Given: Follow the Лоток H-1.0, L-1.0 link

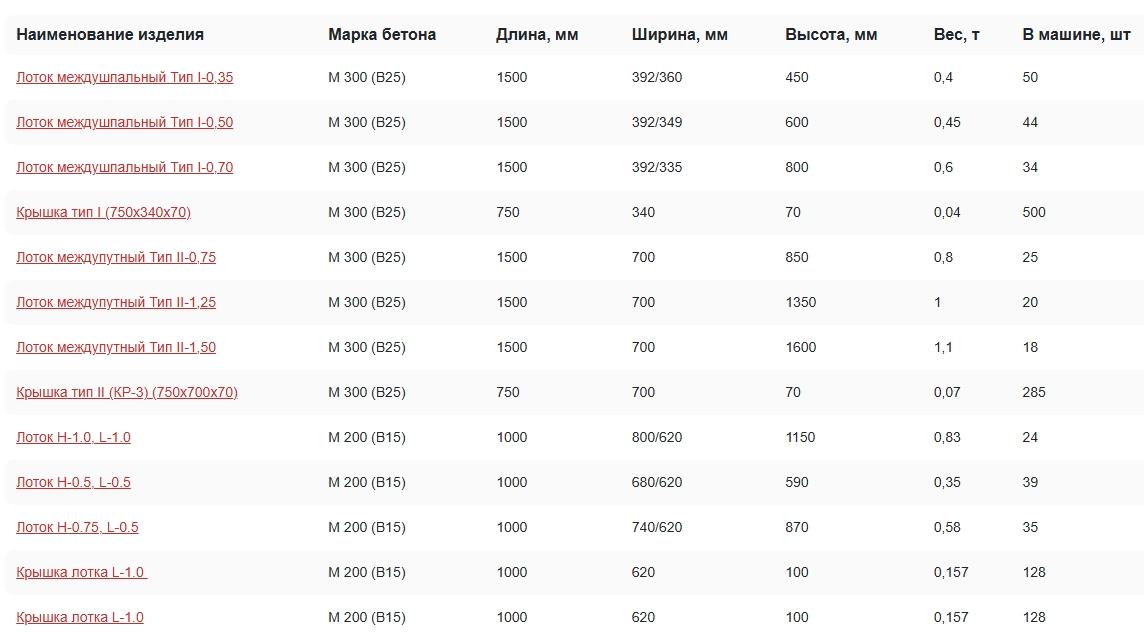Looking at the screenshot, I should 73,437.
